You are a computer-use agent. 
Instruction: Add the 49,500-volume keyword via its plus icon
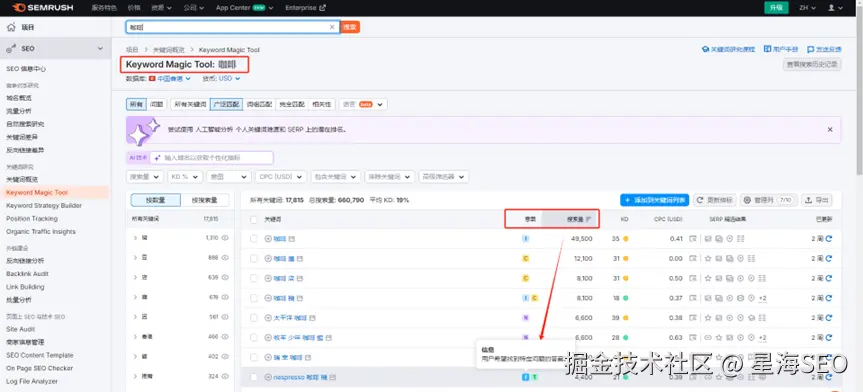[x=268, y=239]
